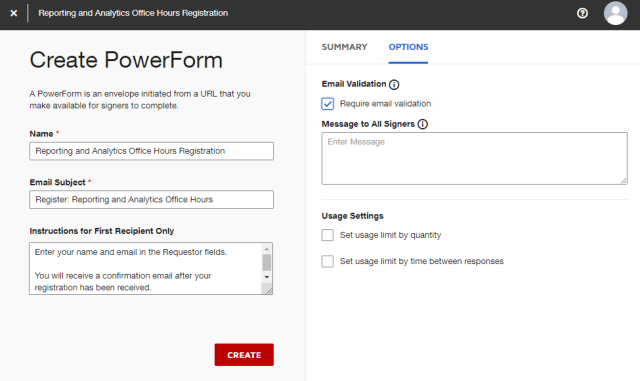Click the Name input field
This screenshot has width=640, height=381.
tap(151, 151)
